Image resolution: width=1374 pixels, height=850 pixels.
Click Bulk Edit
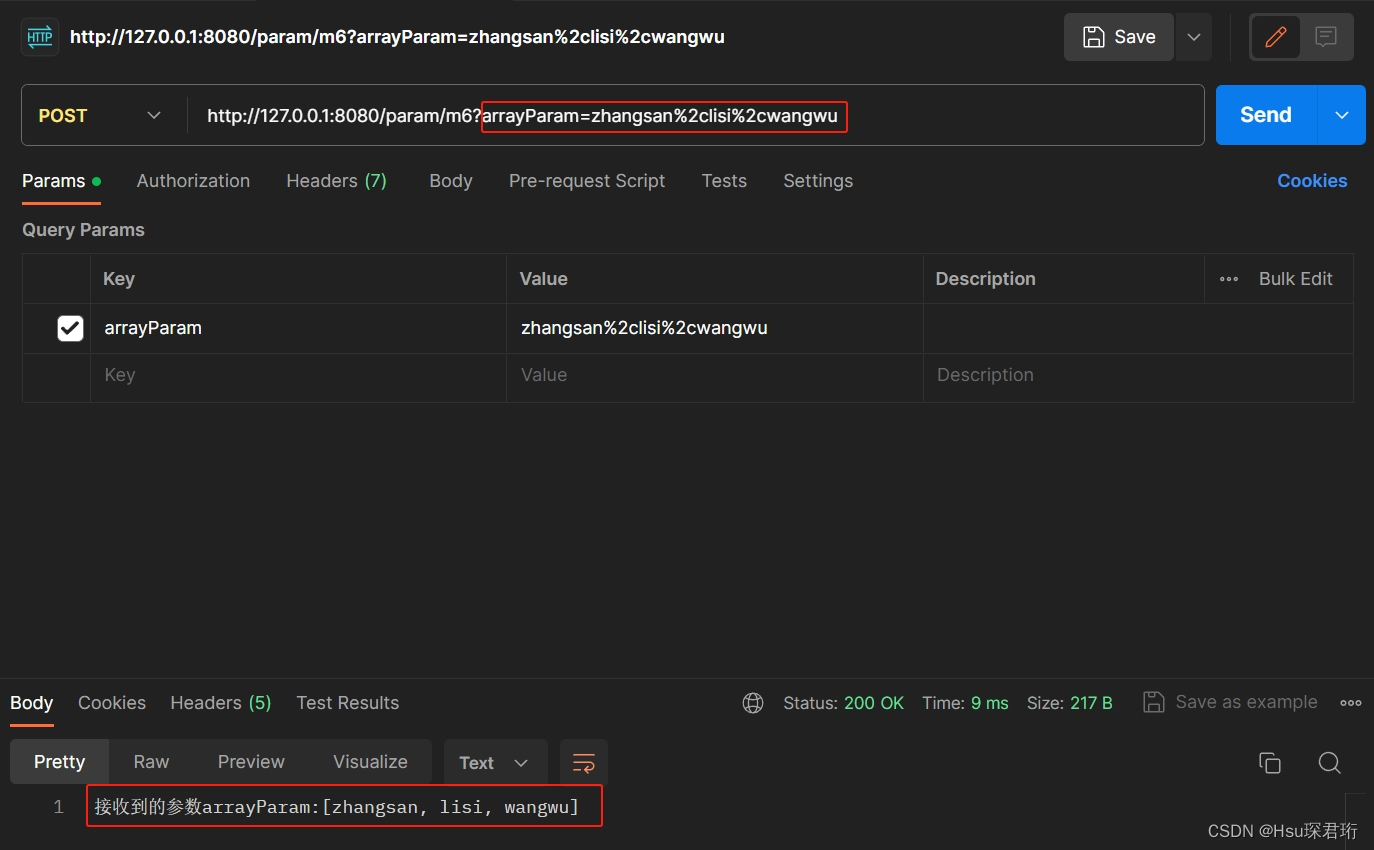coord(1295,279)
